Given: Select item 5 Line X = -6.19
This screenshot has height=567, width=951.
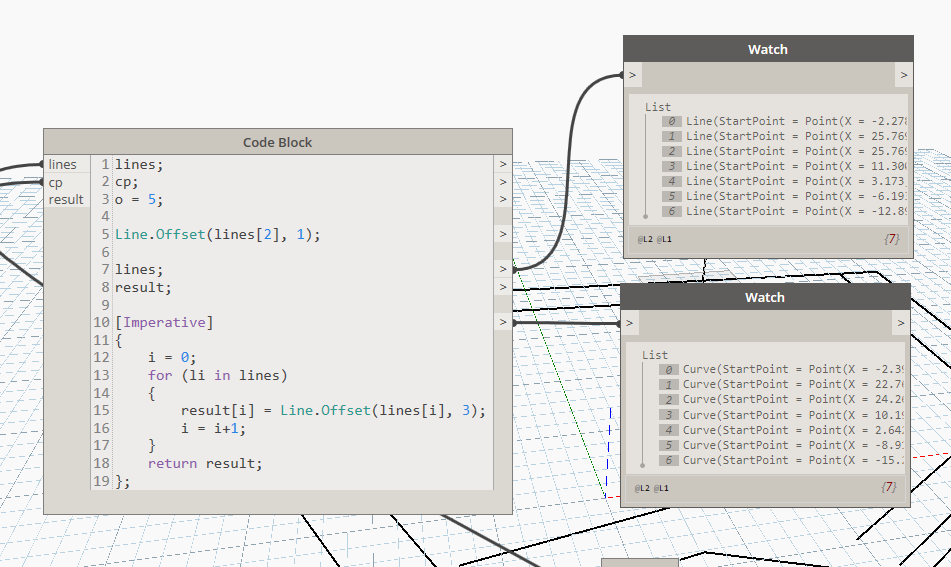Looking at the screenshot, I should pos(784,196).
